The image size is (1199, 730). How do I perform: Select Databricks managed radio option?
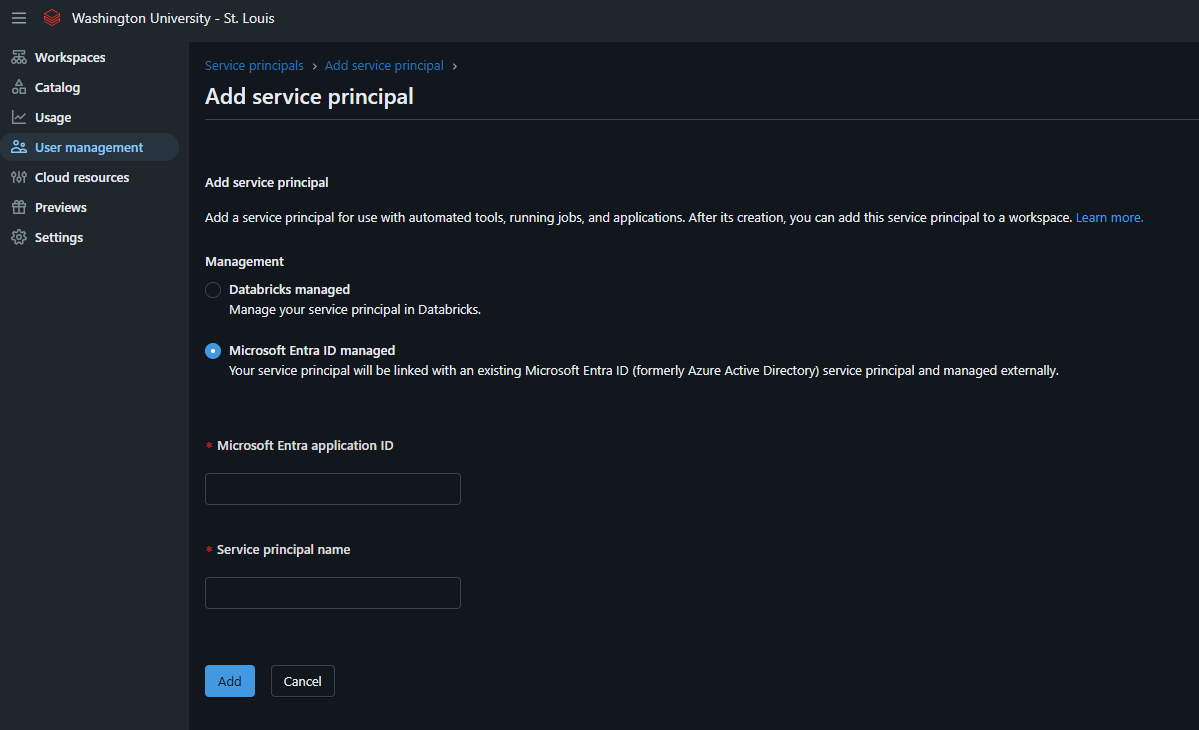213,290
